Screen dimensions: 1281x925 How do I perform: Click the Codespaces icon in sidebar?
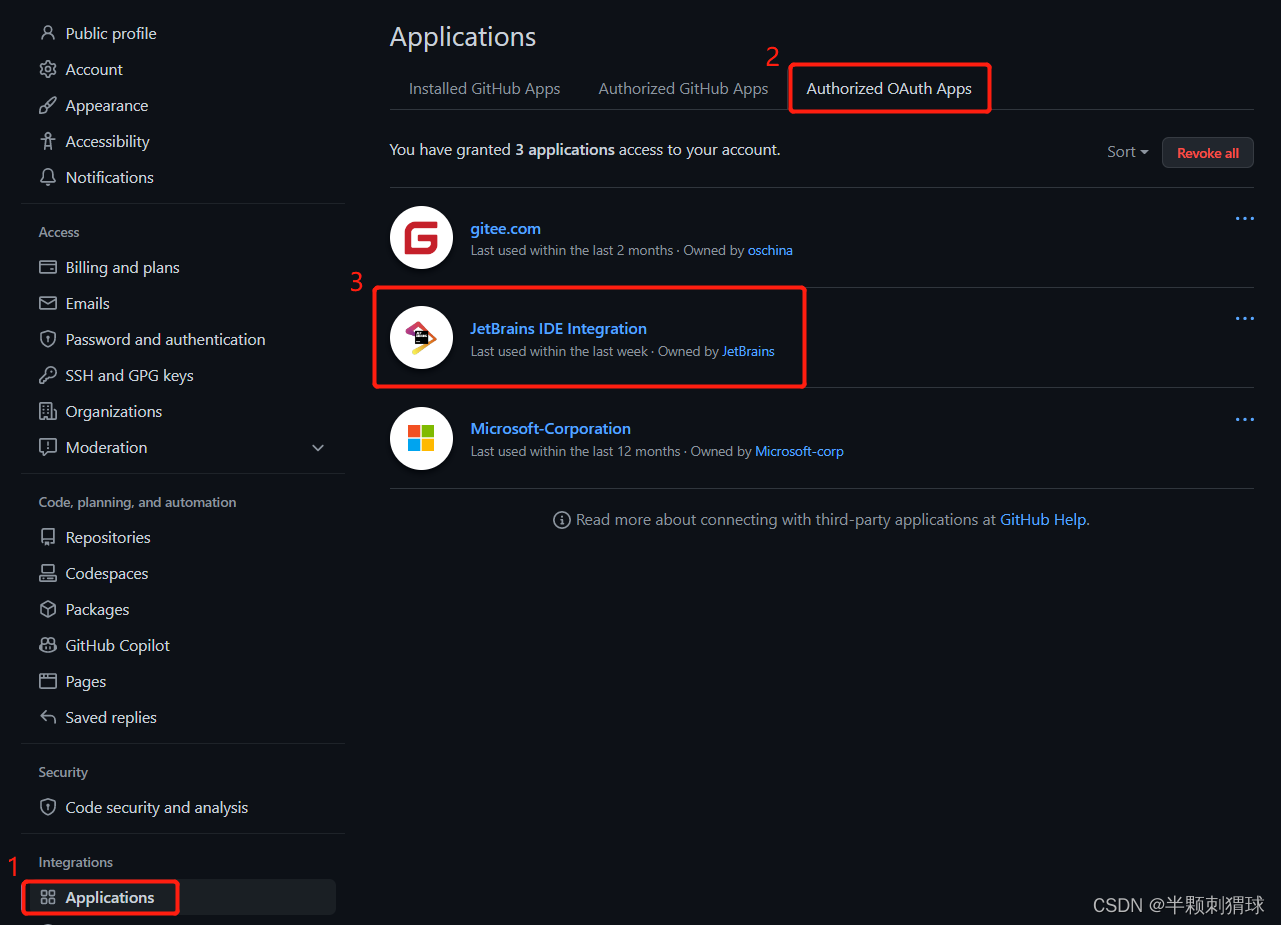[48, 573]
